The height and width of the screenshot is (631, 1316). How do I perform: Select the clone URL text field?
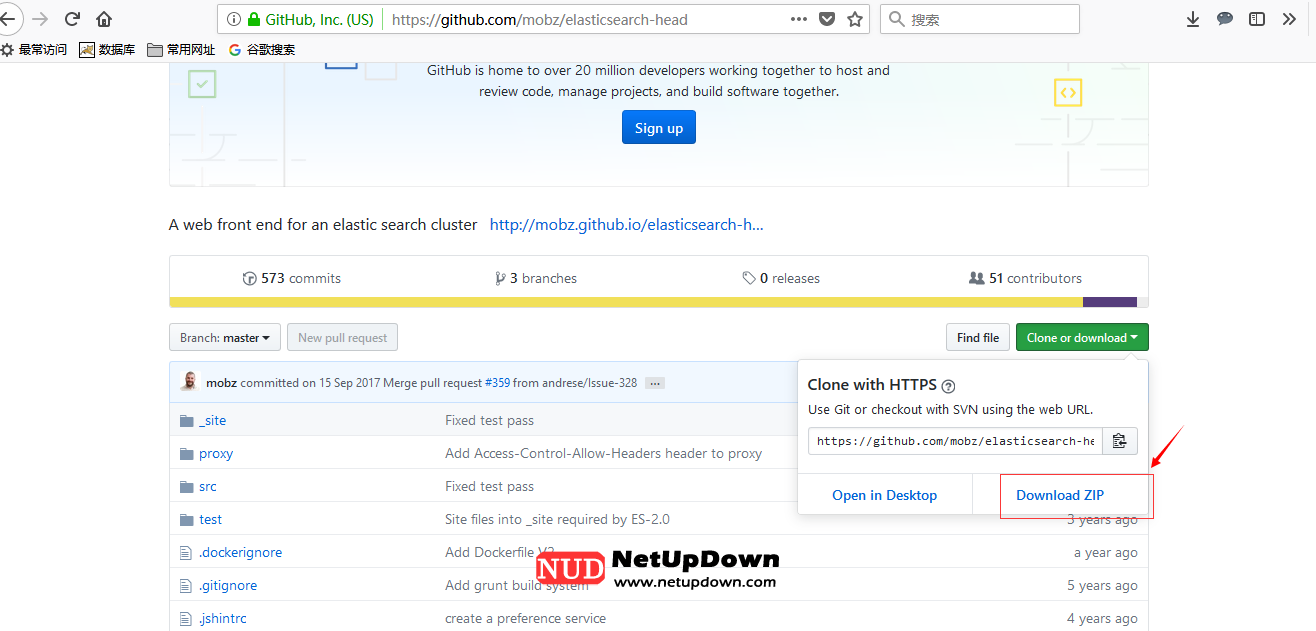[955, 441]
